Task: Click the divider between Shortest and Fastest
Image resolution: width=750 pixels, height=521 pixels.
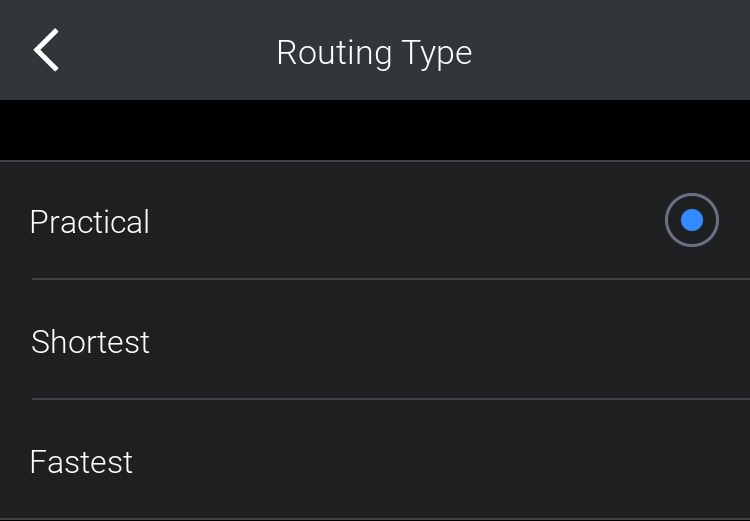Action: click(390, 399)
